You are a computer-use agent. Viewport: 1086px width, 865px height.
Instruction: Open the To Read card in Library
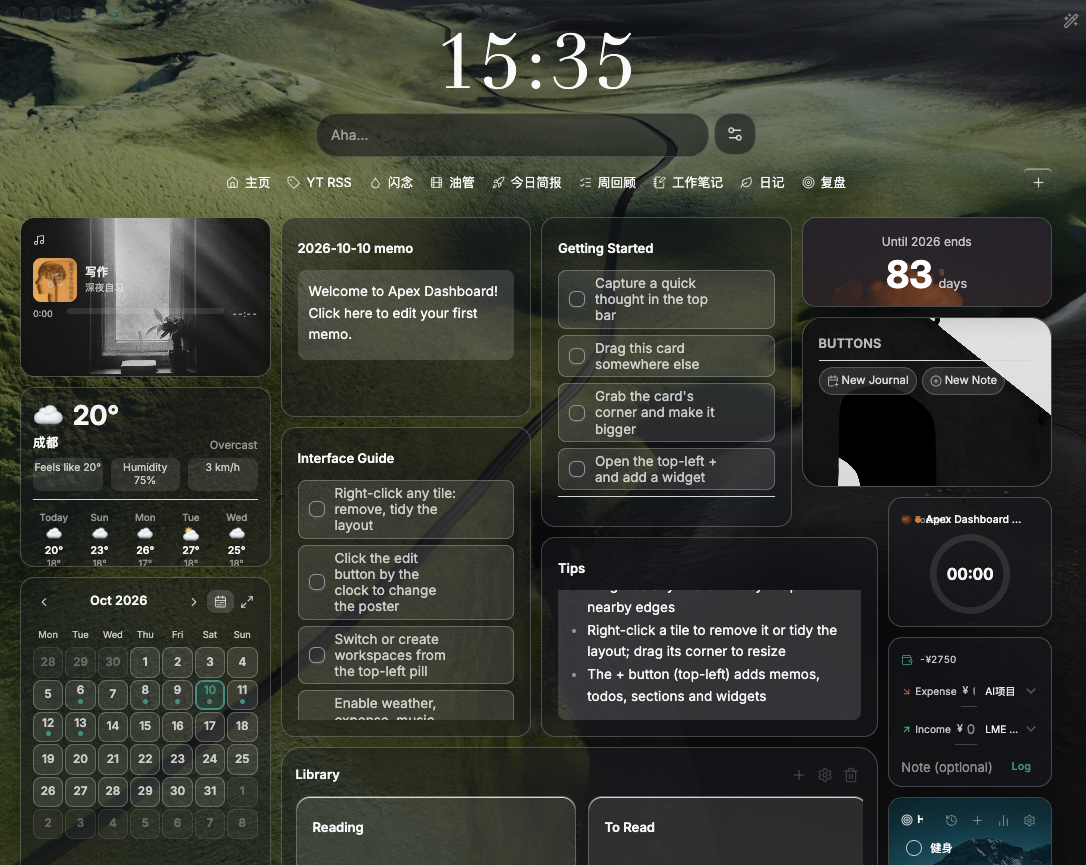(725, 830)
